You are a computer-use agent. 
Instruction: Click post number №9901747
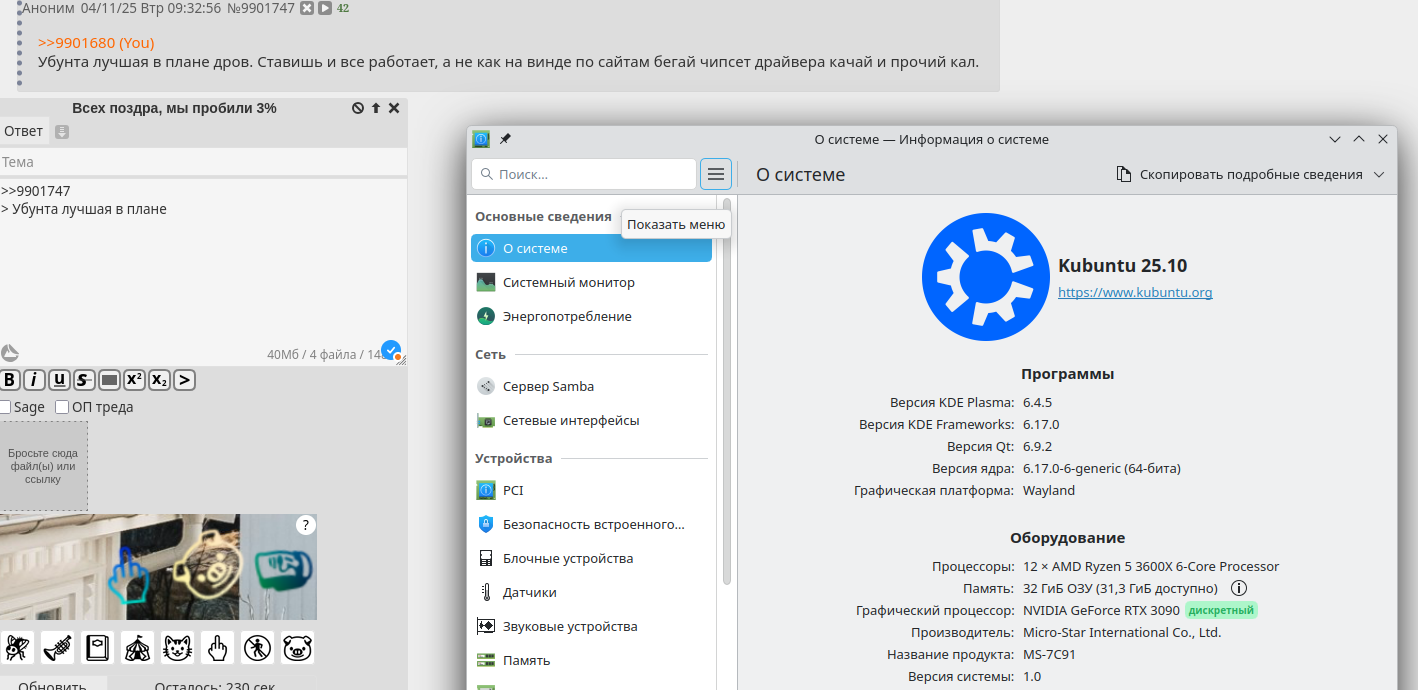click(x=261, y=8)
